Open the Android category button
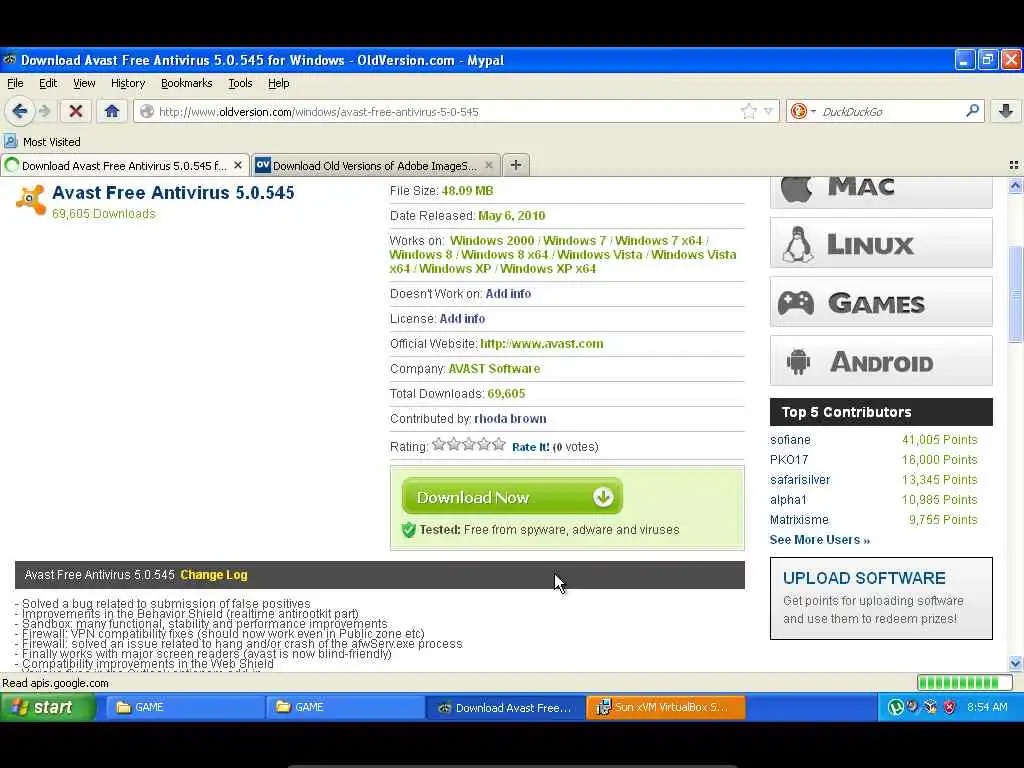This screenshot has height=768, width=1024. [x=881, y=360]
